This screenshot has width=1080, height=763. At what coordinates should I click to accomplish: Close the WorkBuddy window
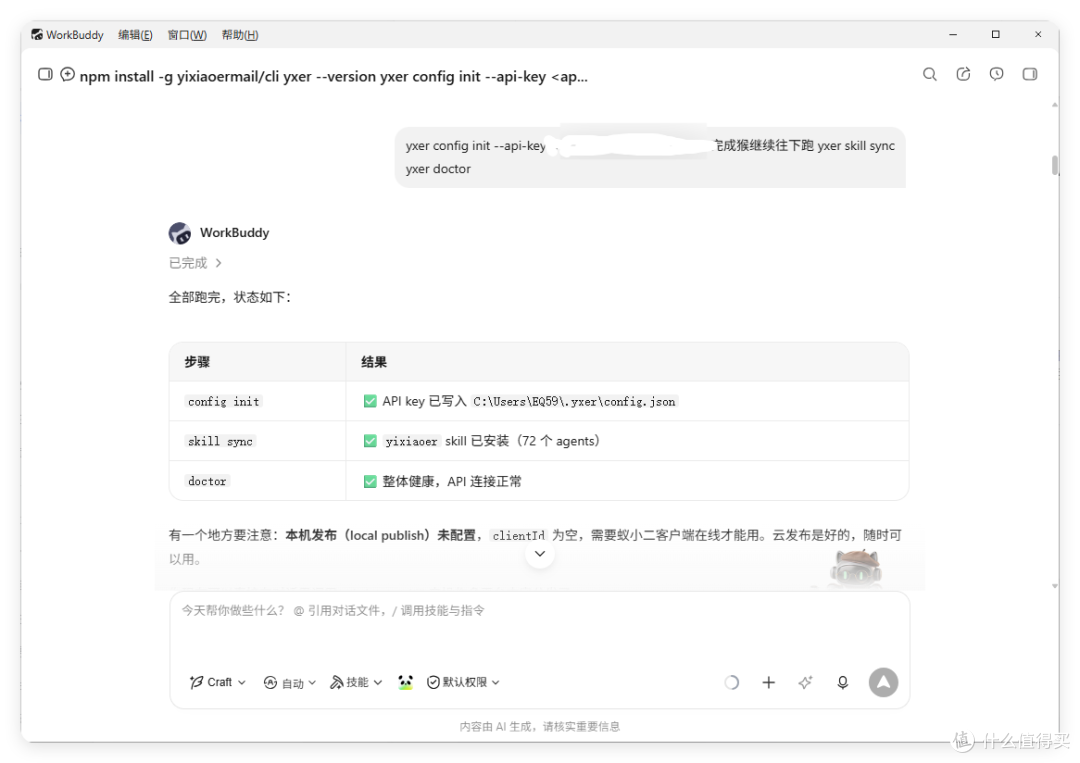1038,34
